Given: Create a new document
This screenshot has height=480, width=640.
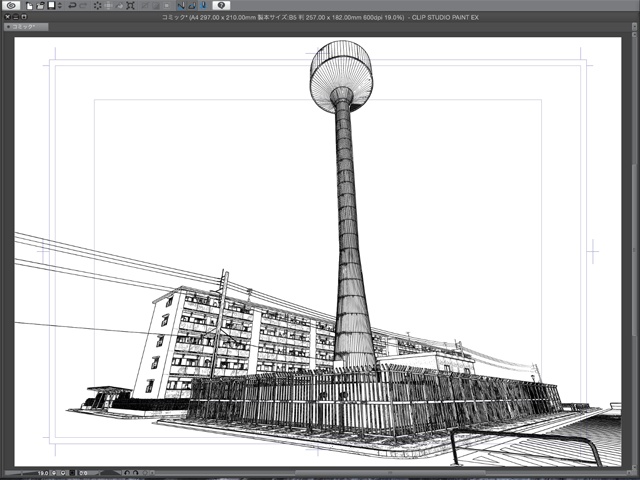Looking at the screenshot, I should point(29,6).
